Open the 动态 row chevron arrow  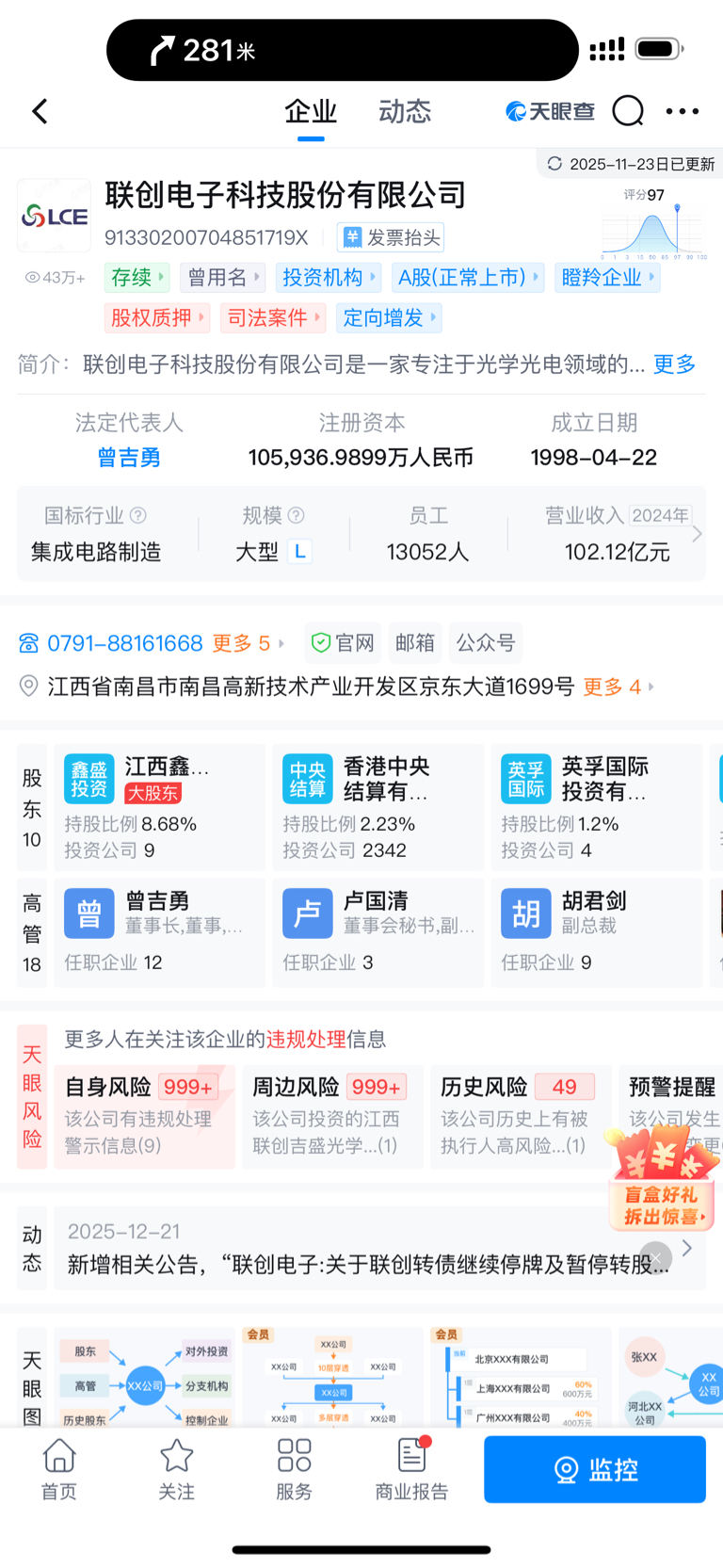(687, 1248)
